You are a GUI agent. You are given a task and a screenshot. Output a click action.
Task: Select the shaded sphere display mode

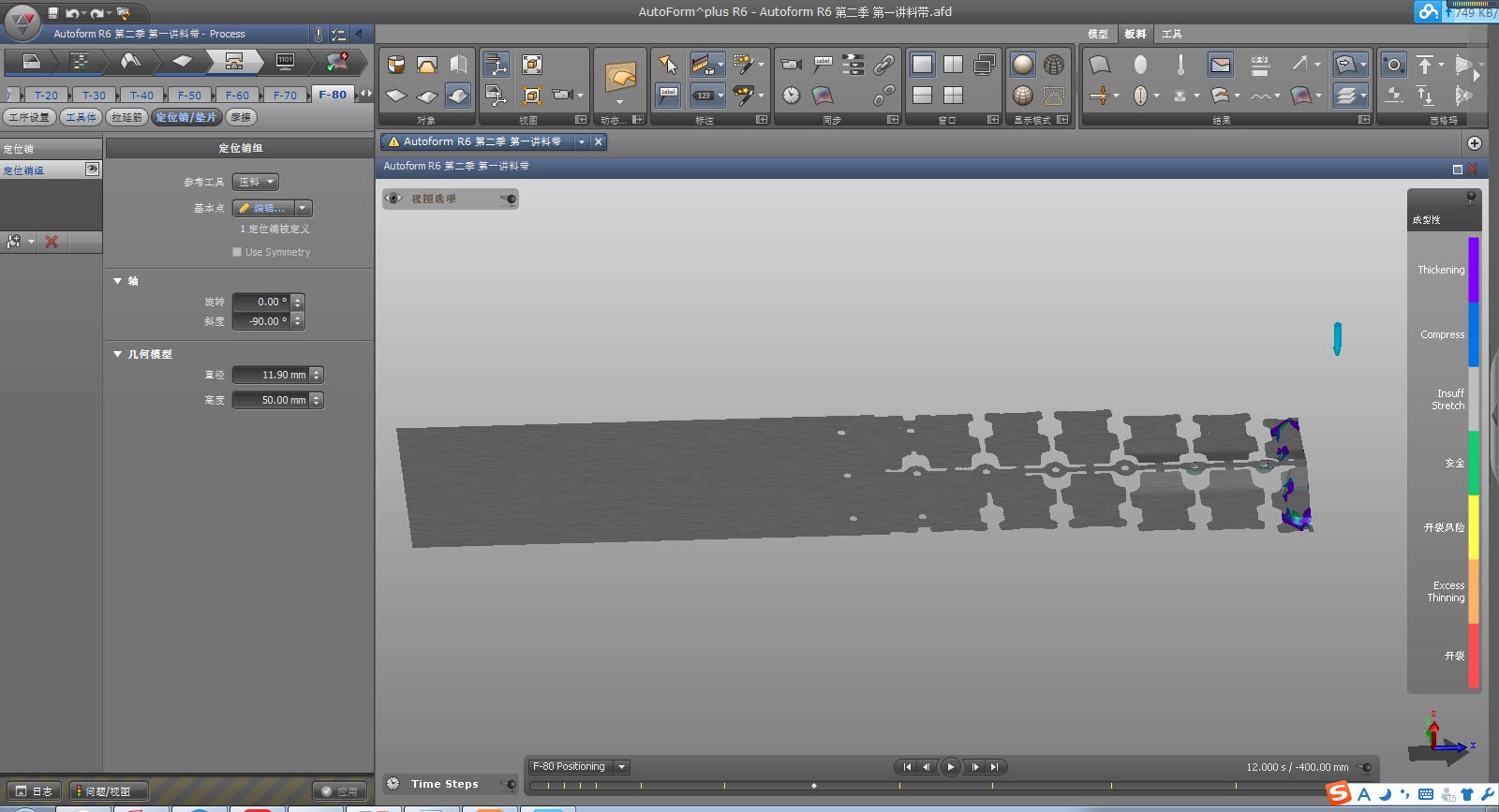(1023, 65)
